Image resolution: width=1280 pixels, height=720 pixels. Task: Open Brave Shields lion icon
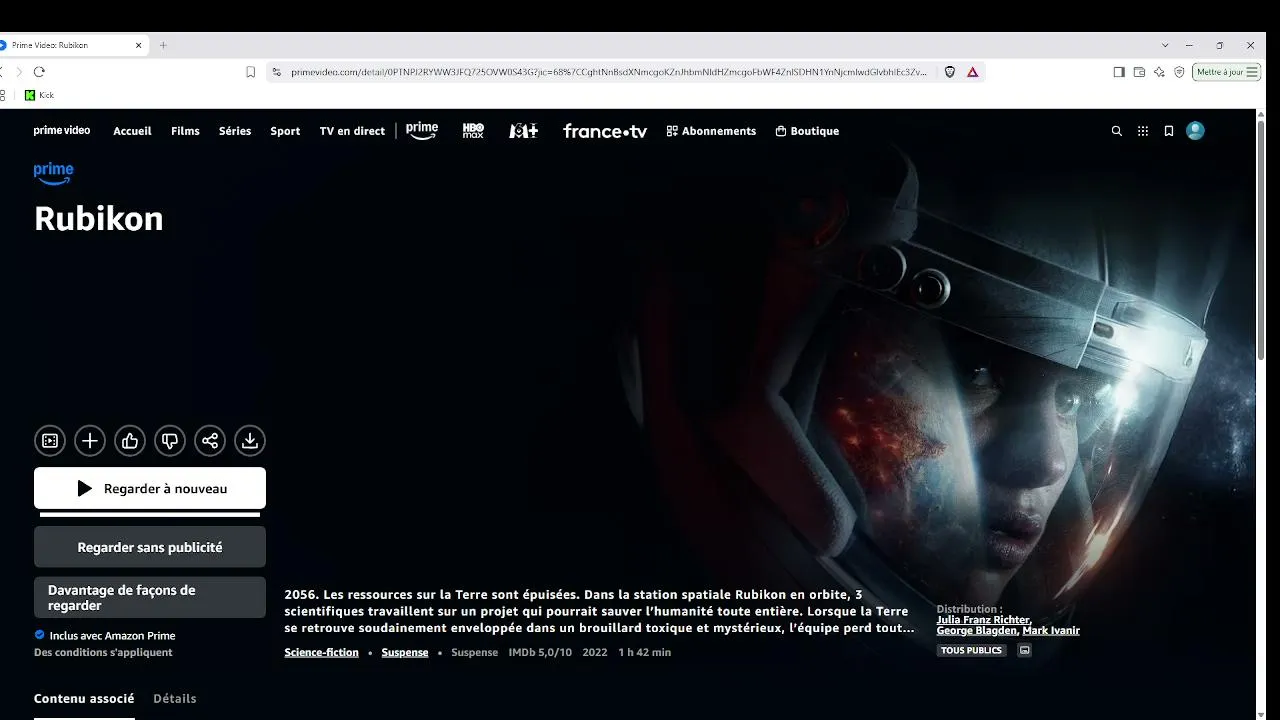point(950,72)
